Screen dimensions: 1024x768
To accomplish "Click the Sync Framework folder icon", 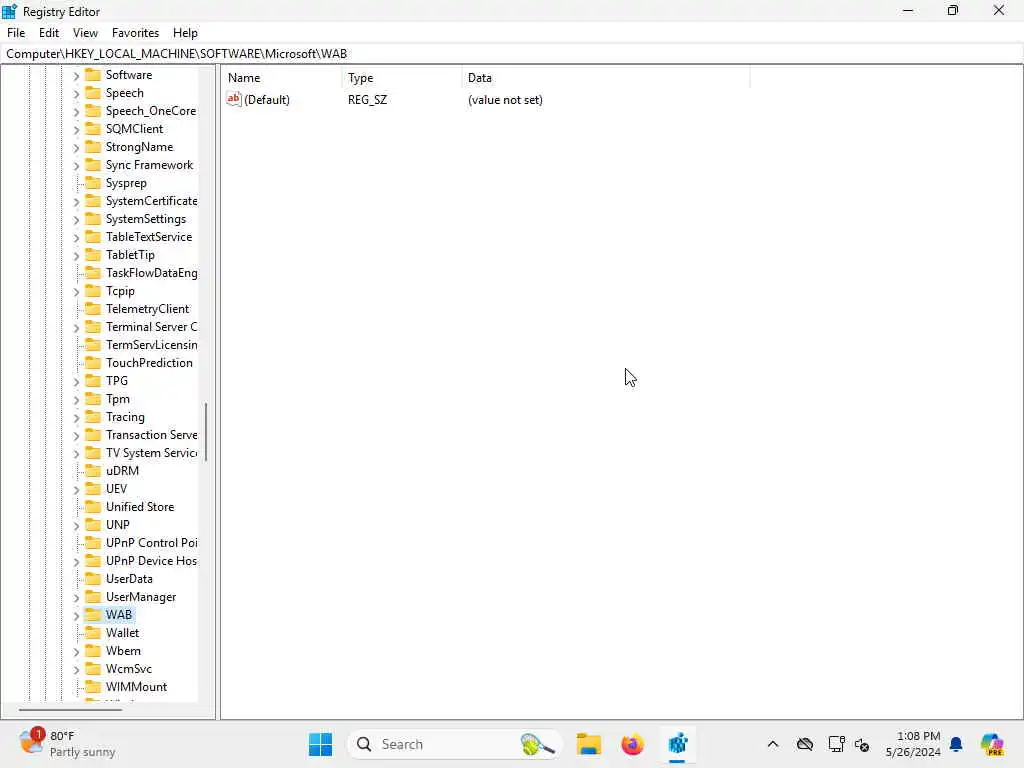I will coord(93,165).
